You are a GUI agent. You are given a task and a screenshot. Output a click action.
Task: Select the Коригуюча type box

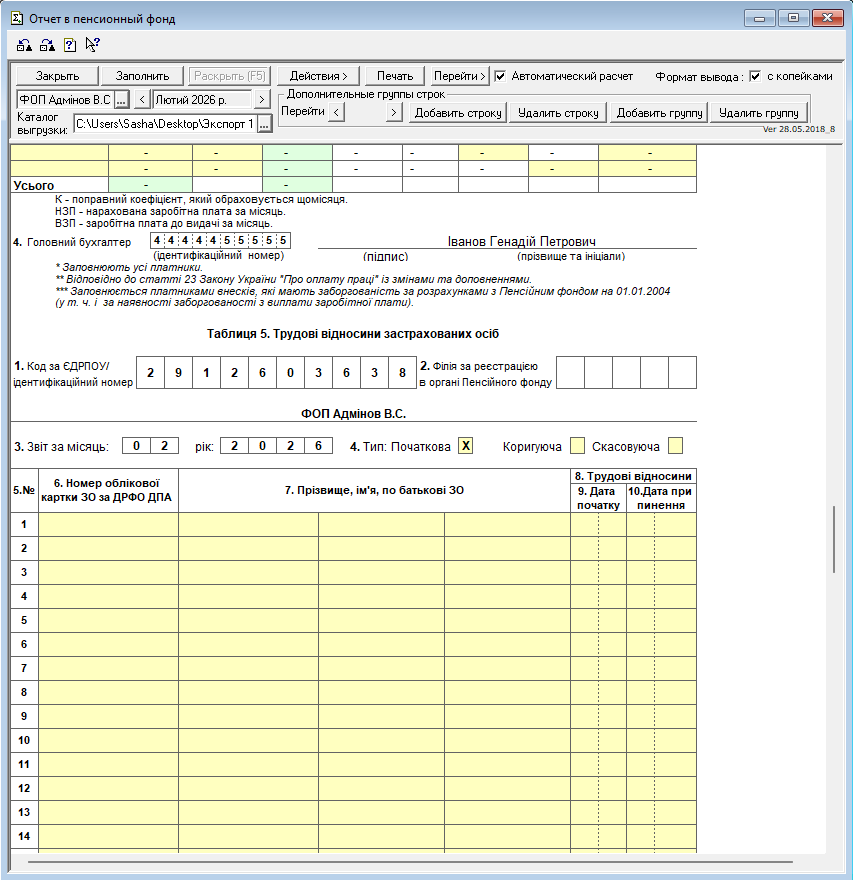coord(577,446)
